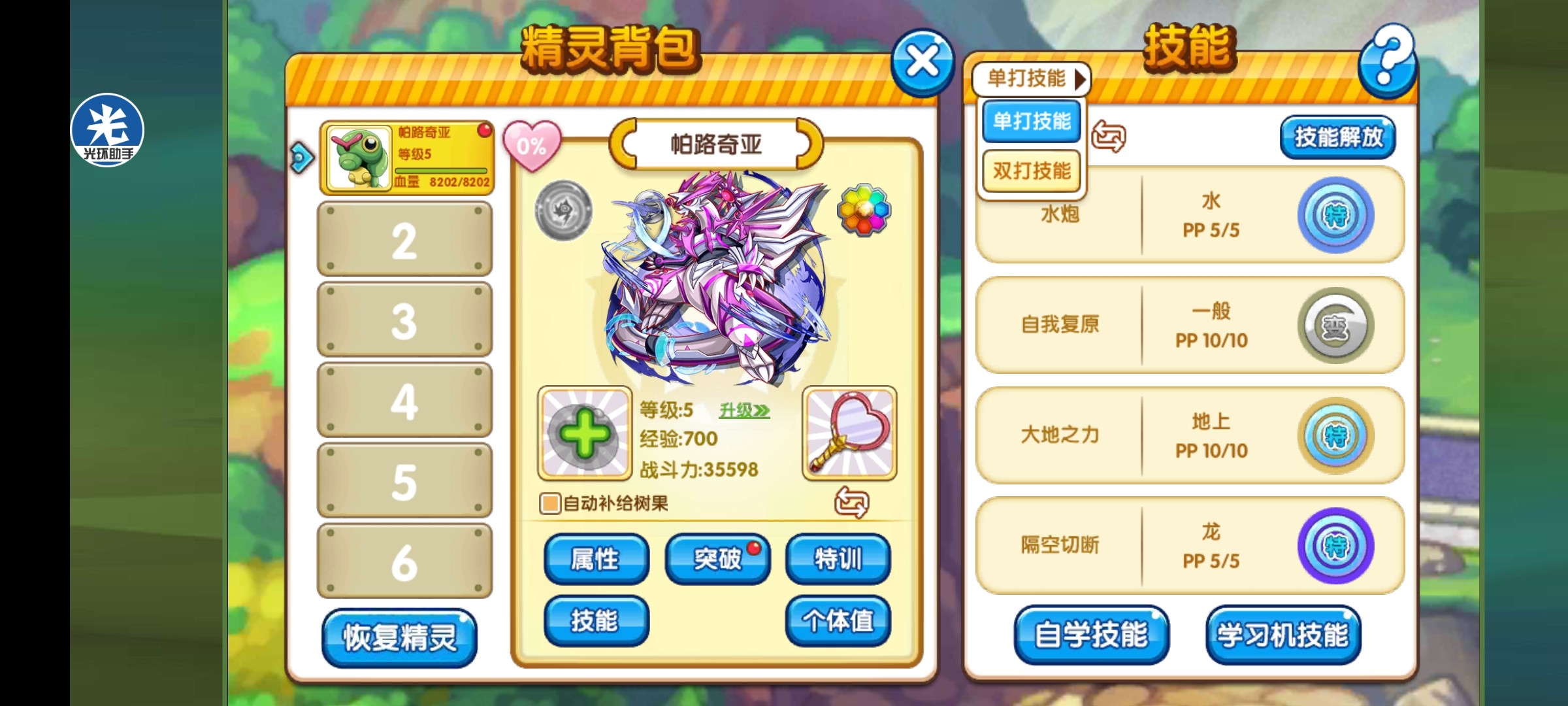Collapse the 单打技能 skill type dropdown

click(x=1030, y=78)
